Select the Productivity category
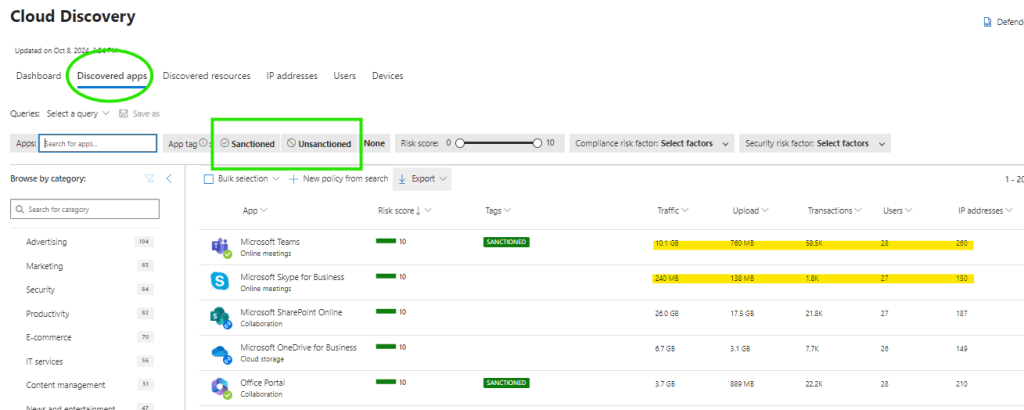The image size is (1024, 410). coord(48,314)
